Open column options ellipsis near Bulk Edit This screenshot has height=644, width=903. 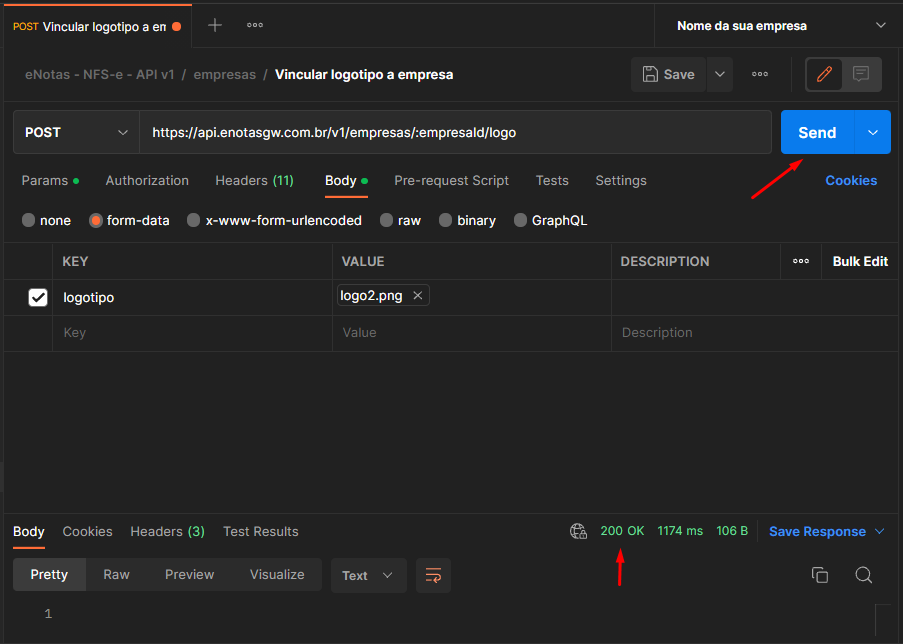(x=800, y=262)
